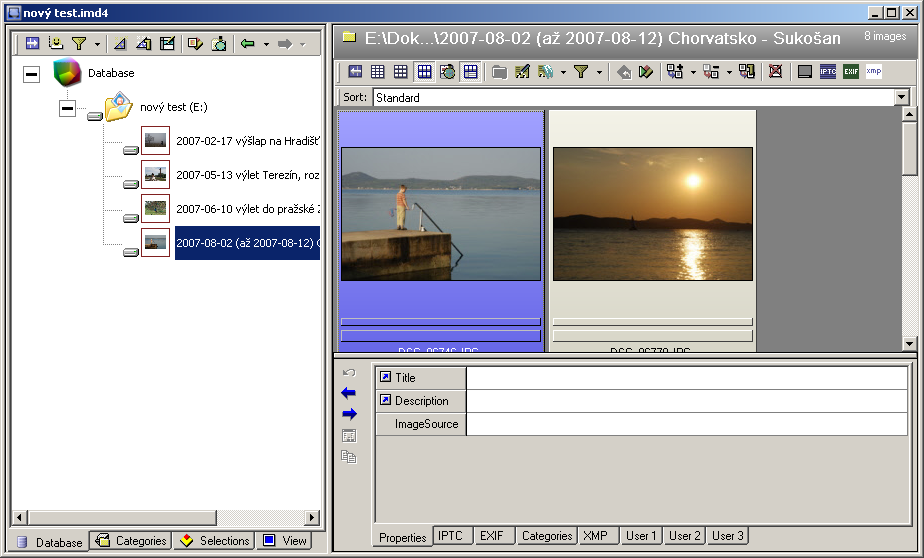The width and height of the screenshot is (924, 558).
Task: Click the Title field link icon
Action: (x=385, y=377)
